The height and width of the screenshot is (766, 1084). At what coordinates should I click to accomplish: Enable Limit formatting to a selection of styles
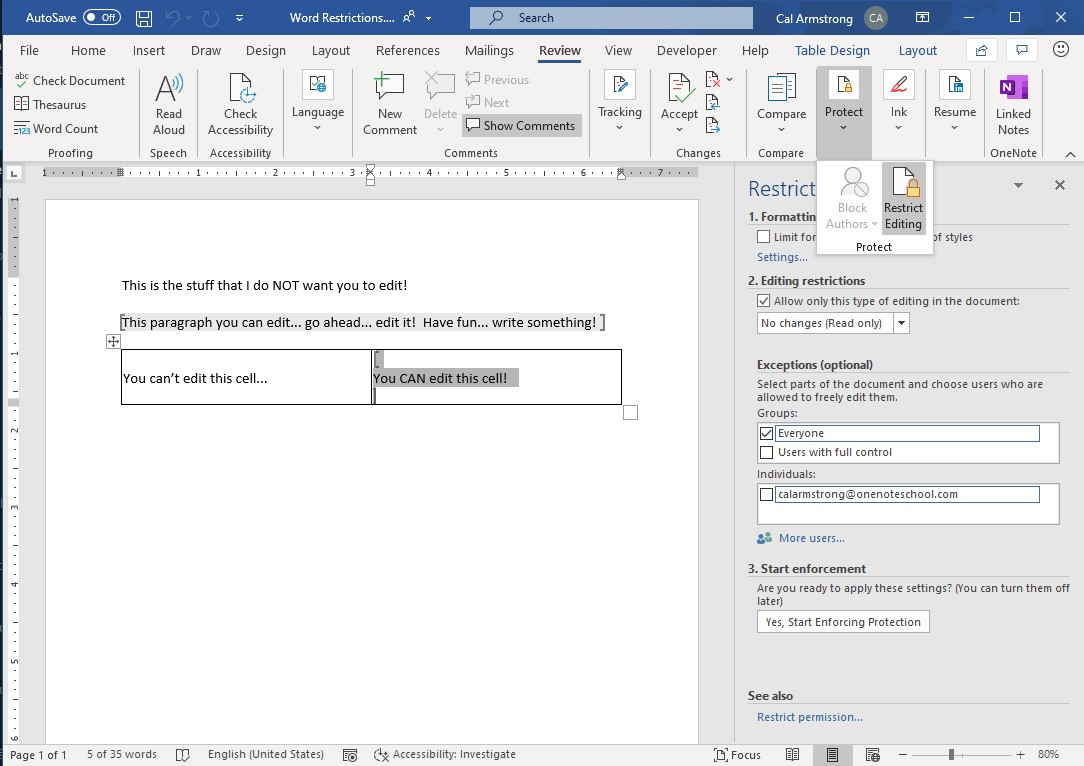point(763,236)
